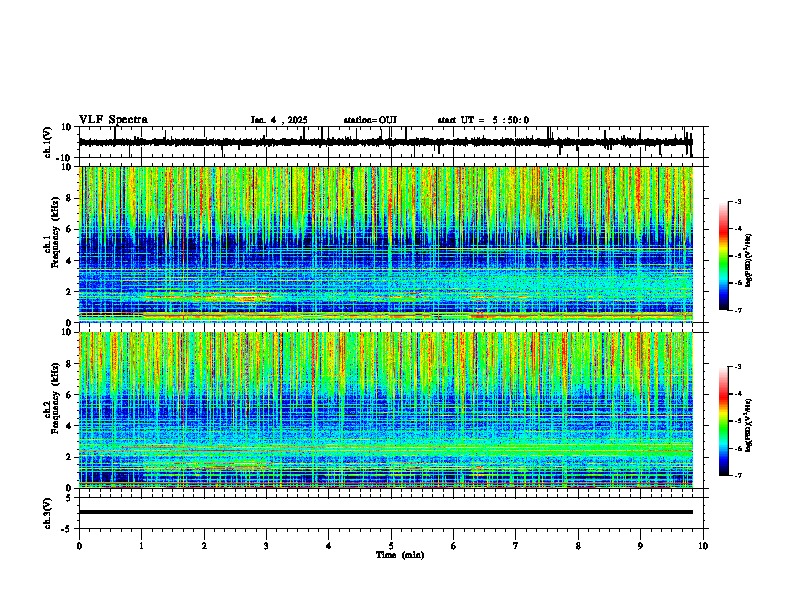Click the flat ch.3 voltage trace line
Image resolution: width=792 pixels, height=612 pixels.
tap(386, 512)
